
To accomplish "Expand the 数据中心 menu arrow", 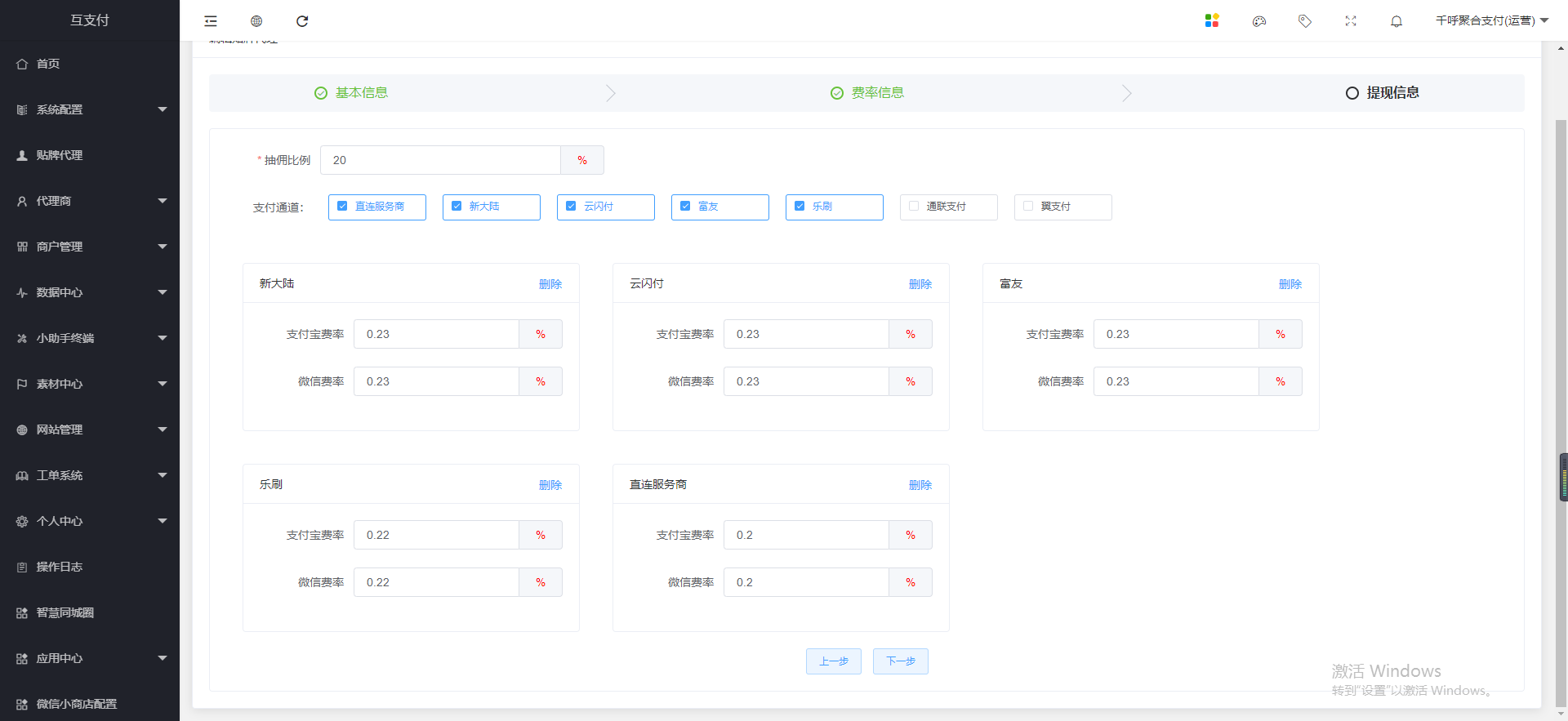I will 163,292.
